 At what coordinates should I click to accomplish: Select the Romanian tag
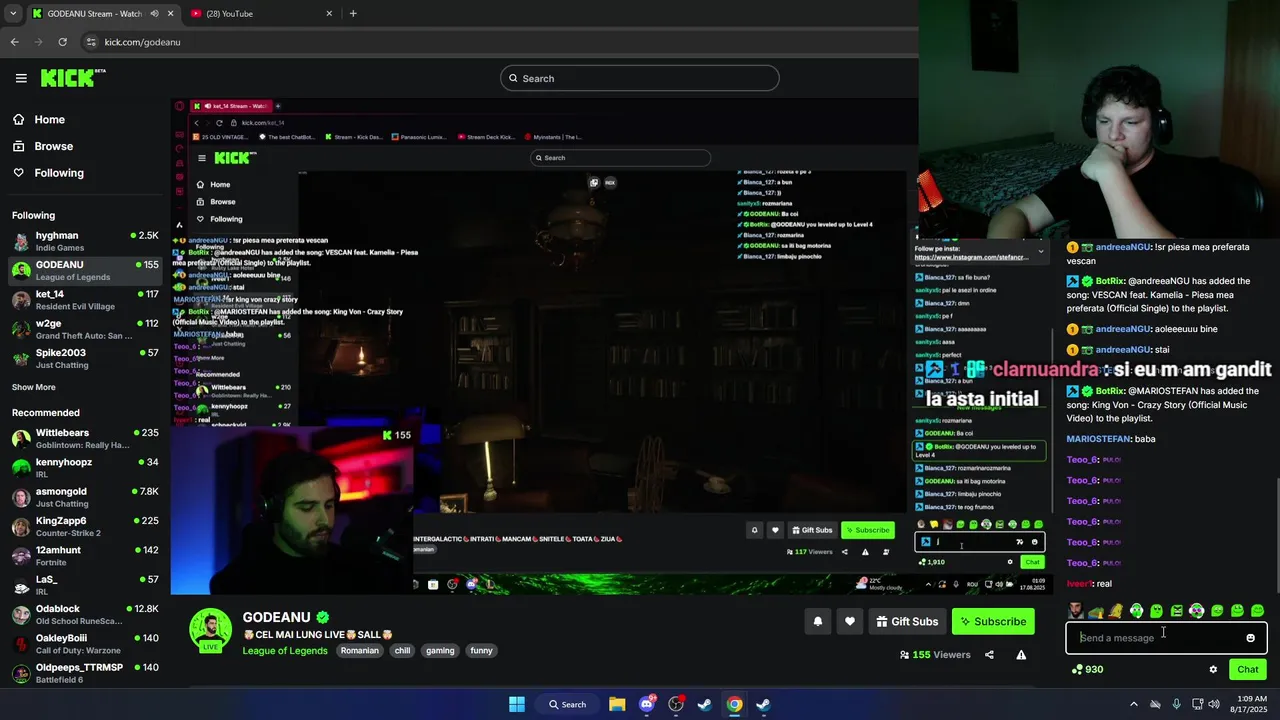coord(359,650)
